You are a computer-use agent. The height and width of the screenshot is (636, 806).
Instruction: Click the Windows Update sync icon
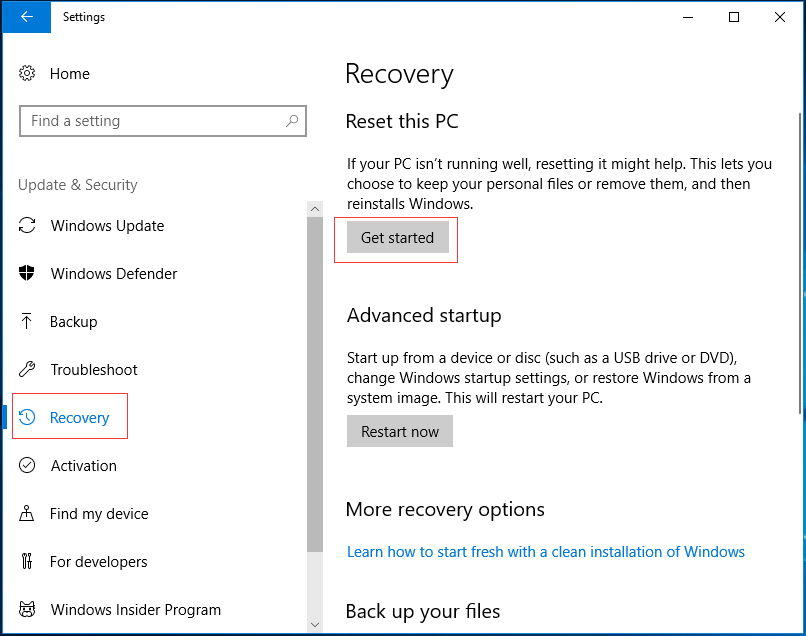pyautogui.click(x=27, y=225)
